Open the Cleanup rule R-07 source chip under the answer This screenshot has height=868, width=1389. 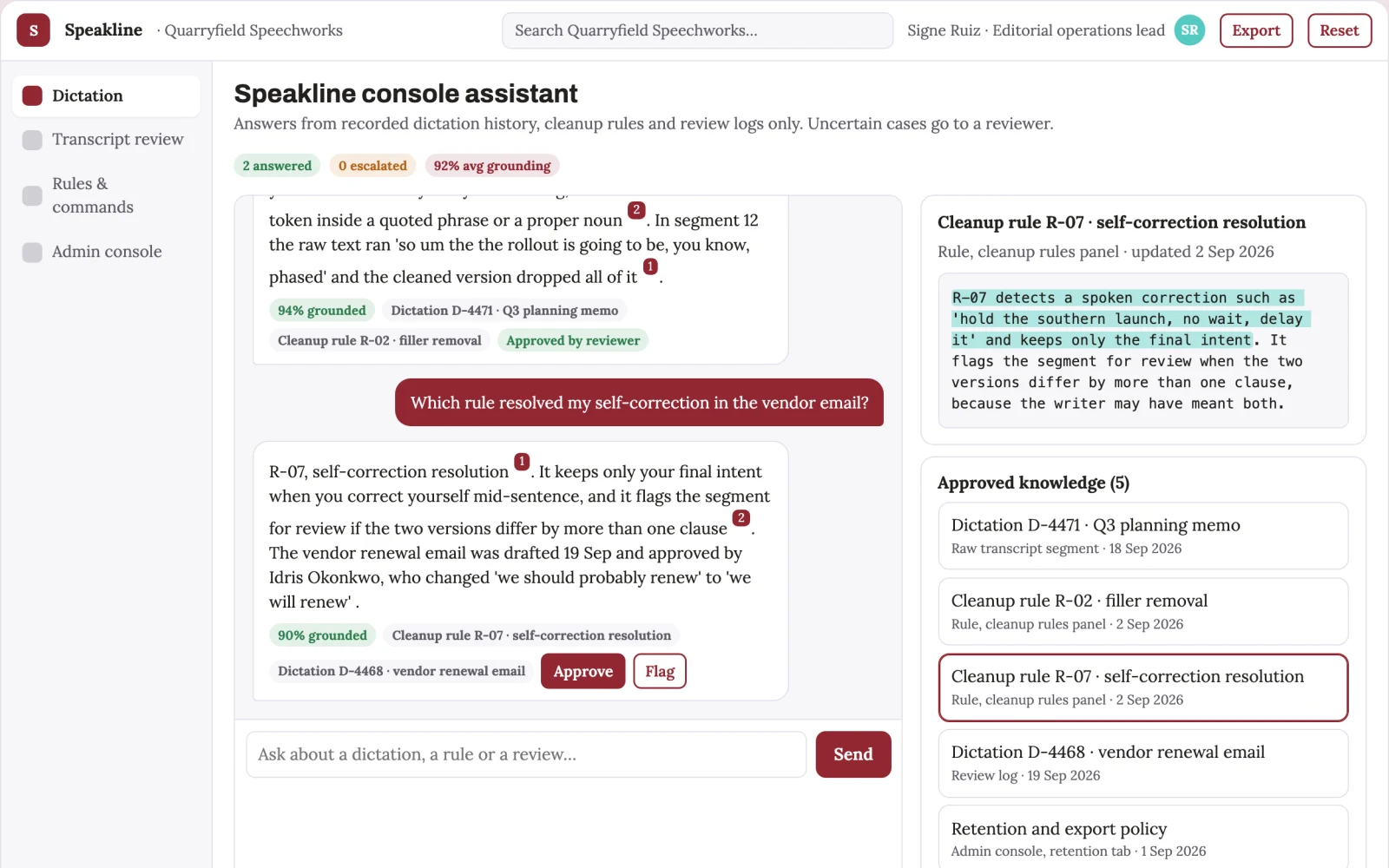531,635
